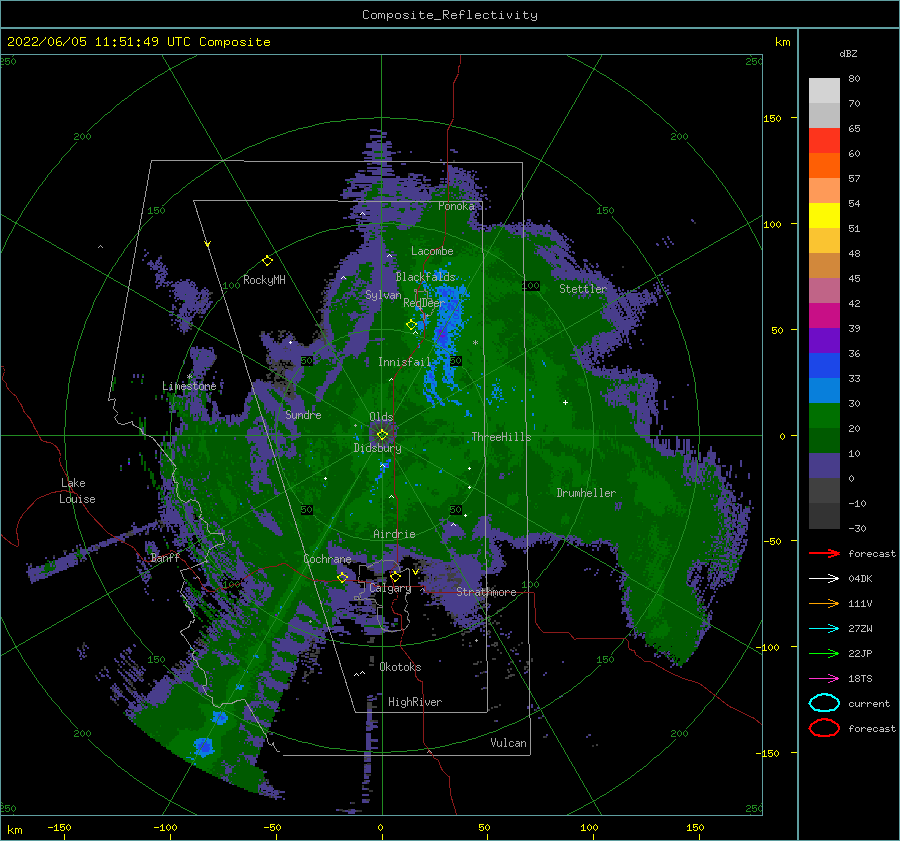Click the Didsbury town label
This screenshot has width=900, height=841.
(x=377, y=448)
